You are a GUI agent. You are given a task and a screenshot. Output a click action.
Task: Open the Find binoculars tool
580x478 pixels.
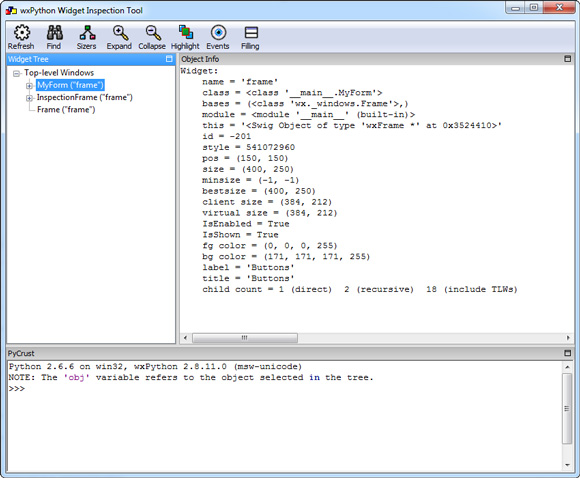coord(54,33)
